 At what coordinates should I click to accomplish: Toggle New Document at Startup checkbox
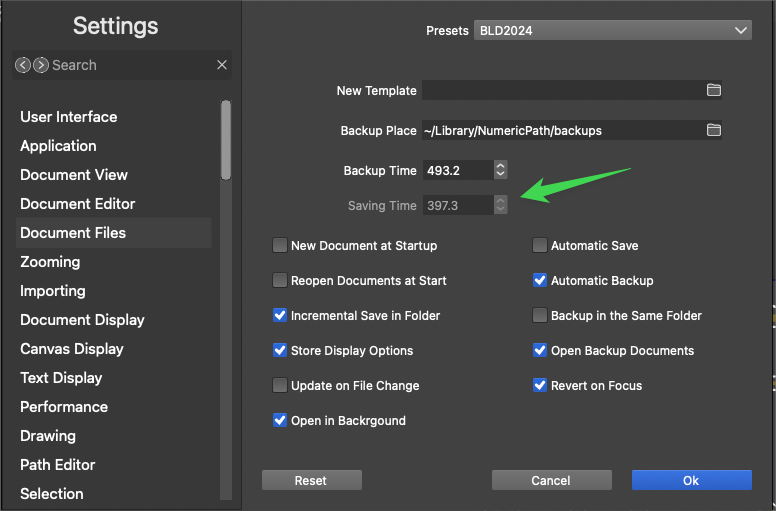tap(280, 245)
